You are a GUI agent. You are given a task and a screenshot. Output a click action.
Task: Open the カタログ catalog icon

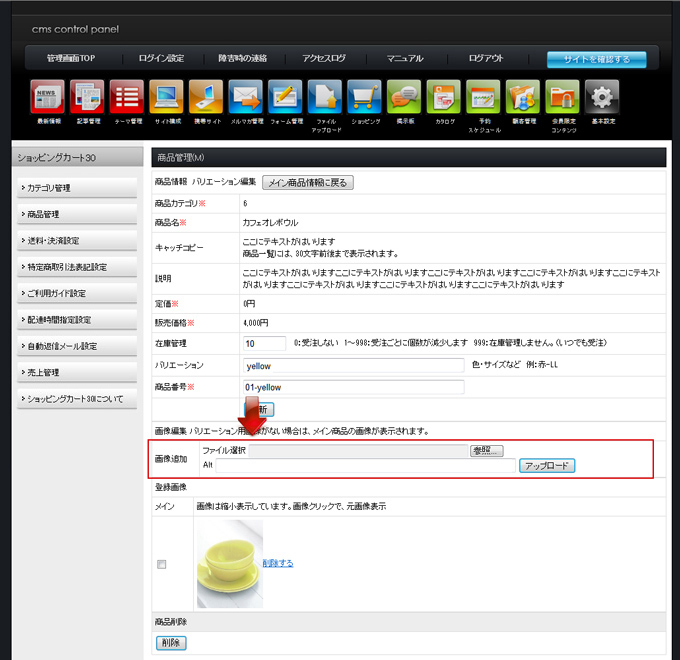click(x=443, y=97)
